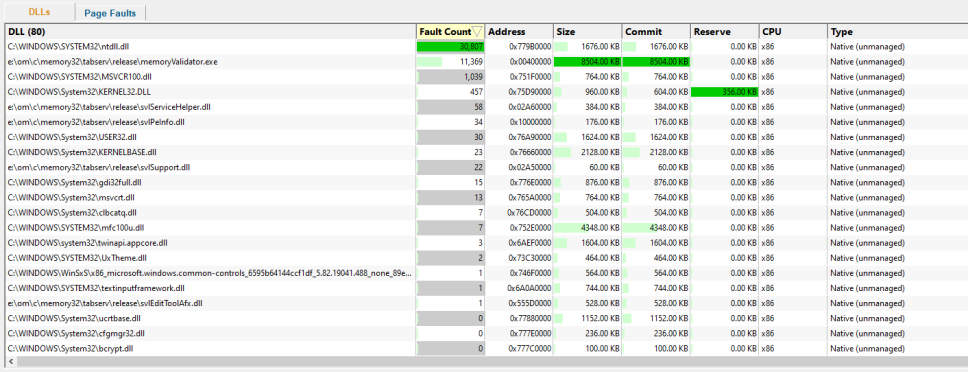Sort by the Commit column header

coord(656,32)
